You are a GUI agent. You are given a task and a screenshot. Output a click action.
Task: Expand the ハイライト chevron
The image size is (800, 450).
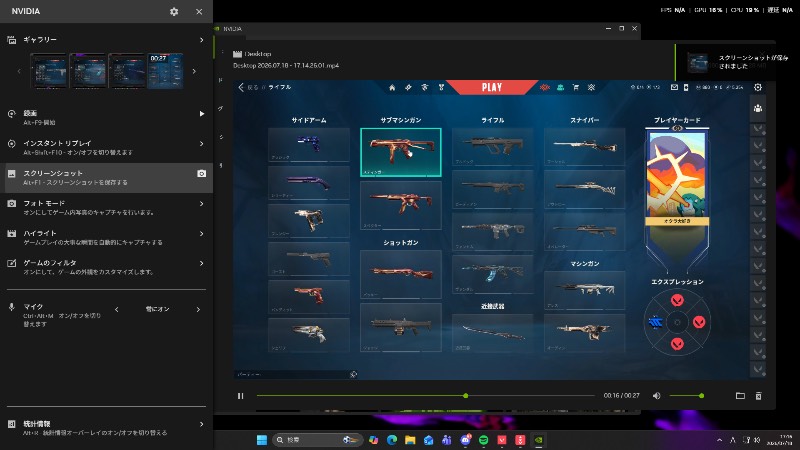click(202, 234)
